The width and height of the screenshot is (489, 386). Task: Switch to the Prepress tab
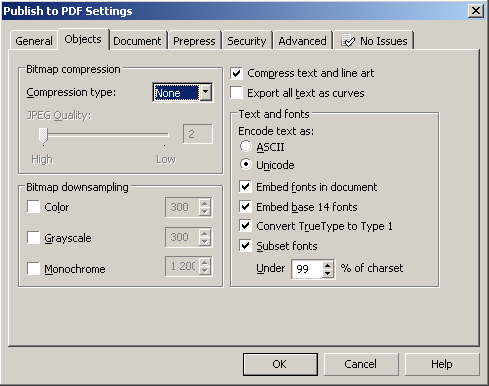tap(194, 41)
